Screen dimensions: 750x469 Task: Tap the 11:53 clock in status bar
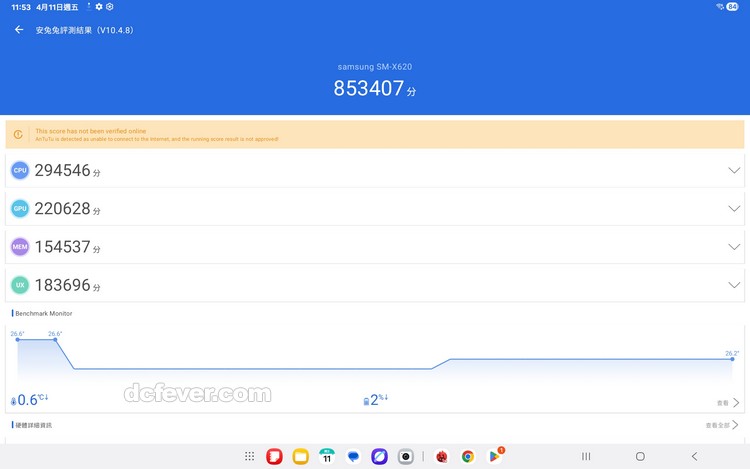click(21, 7)
